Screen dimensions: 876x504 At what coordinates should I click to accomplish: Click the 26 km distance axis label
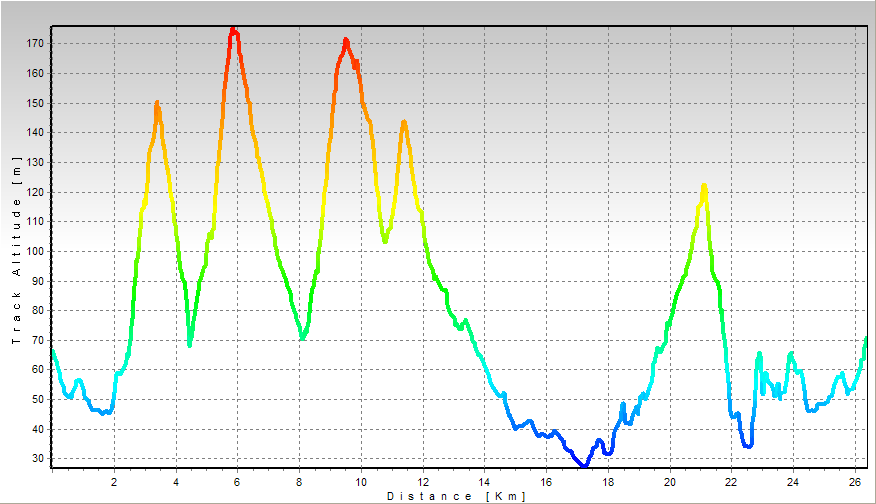[x=855, y=482]
